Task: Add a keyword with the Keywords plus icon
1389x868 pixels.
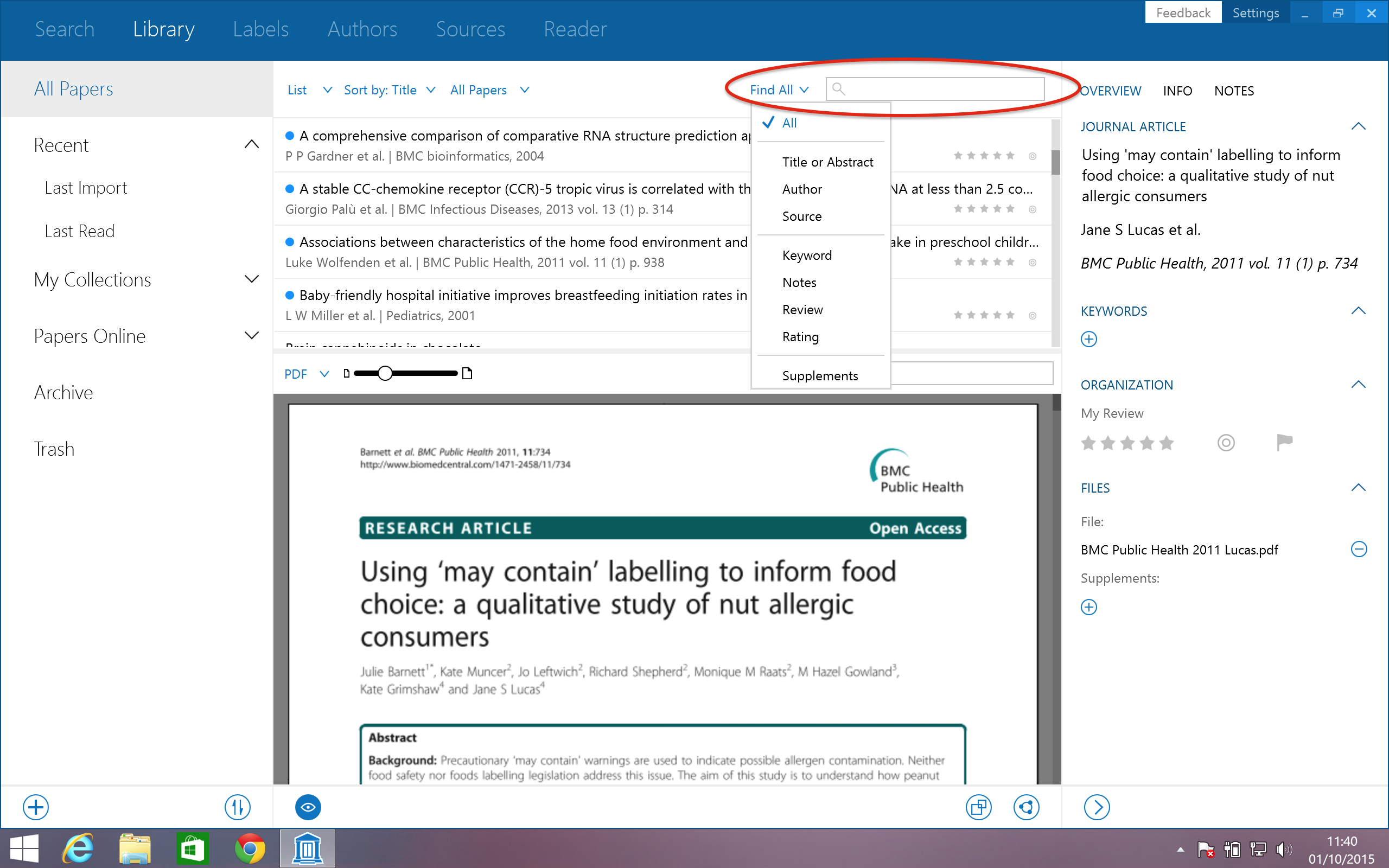Action: point(1089,339)
